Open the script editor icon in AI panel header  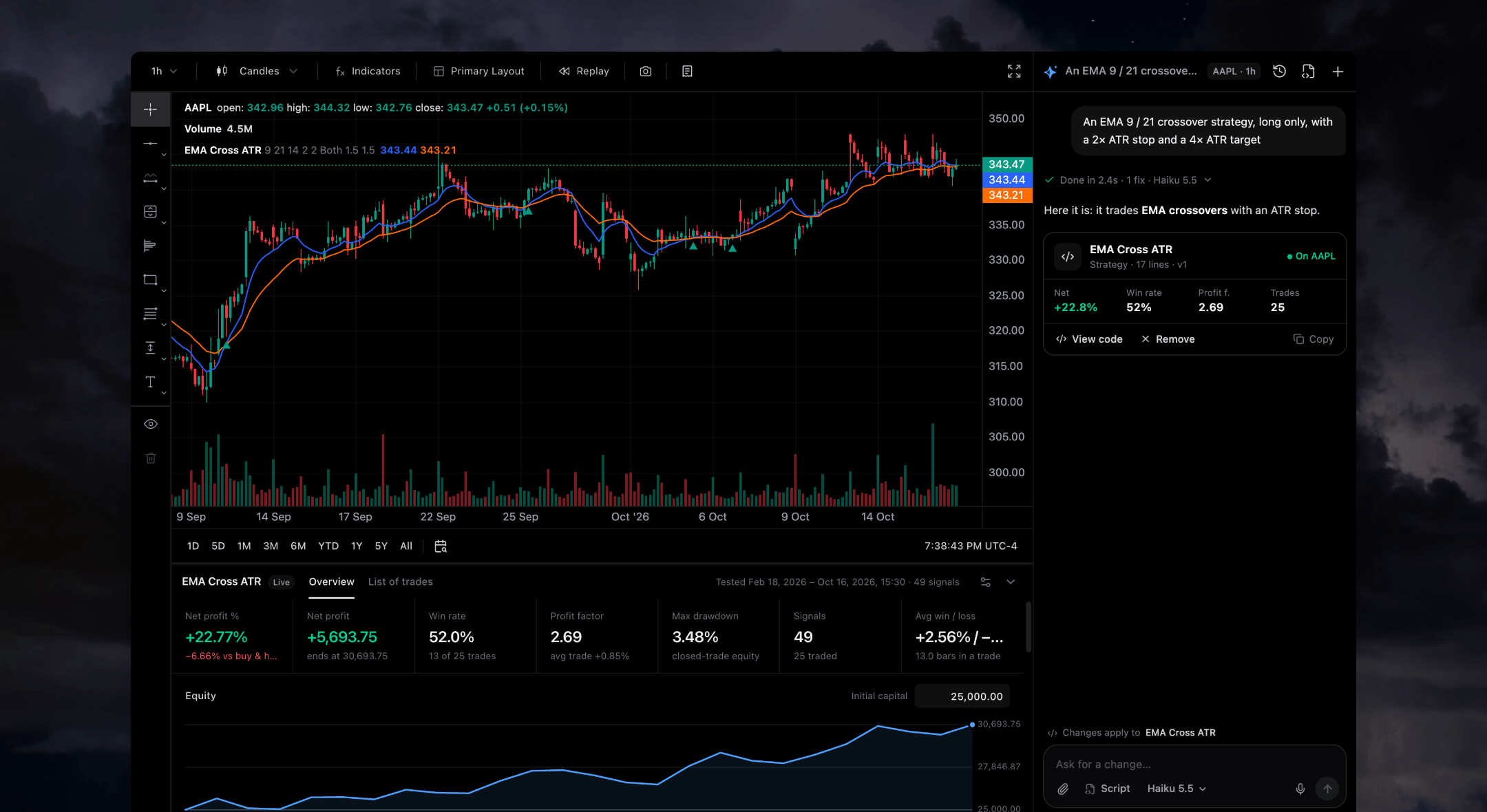(1308, 72)
